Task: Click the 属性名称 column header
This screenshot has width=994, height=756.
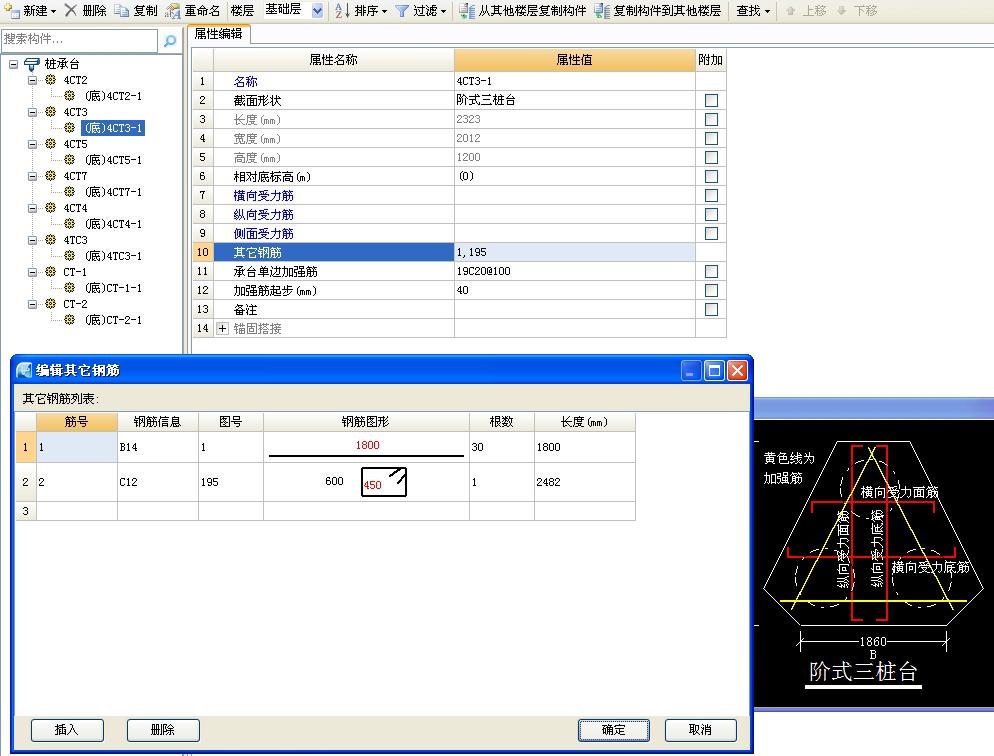Action: point(333,60)
